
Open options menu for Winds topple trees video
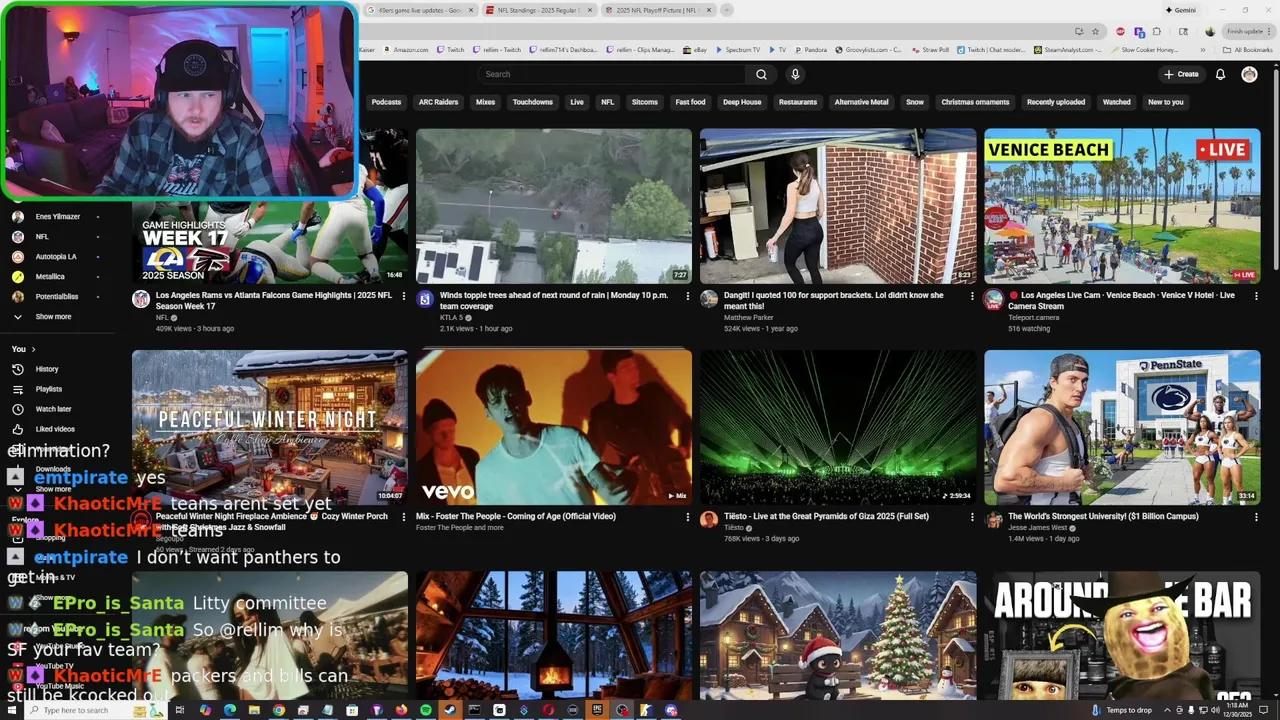pyautogui.click(x=688, y=296)
